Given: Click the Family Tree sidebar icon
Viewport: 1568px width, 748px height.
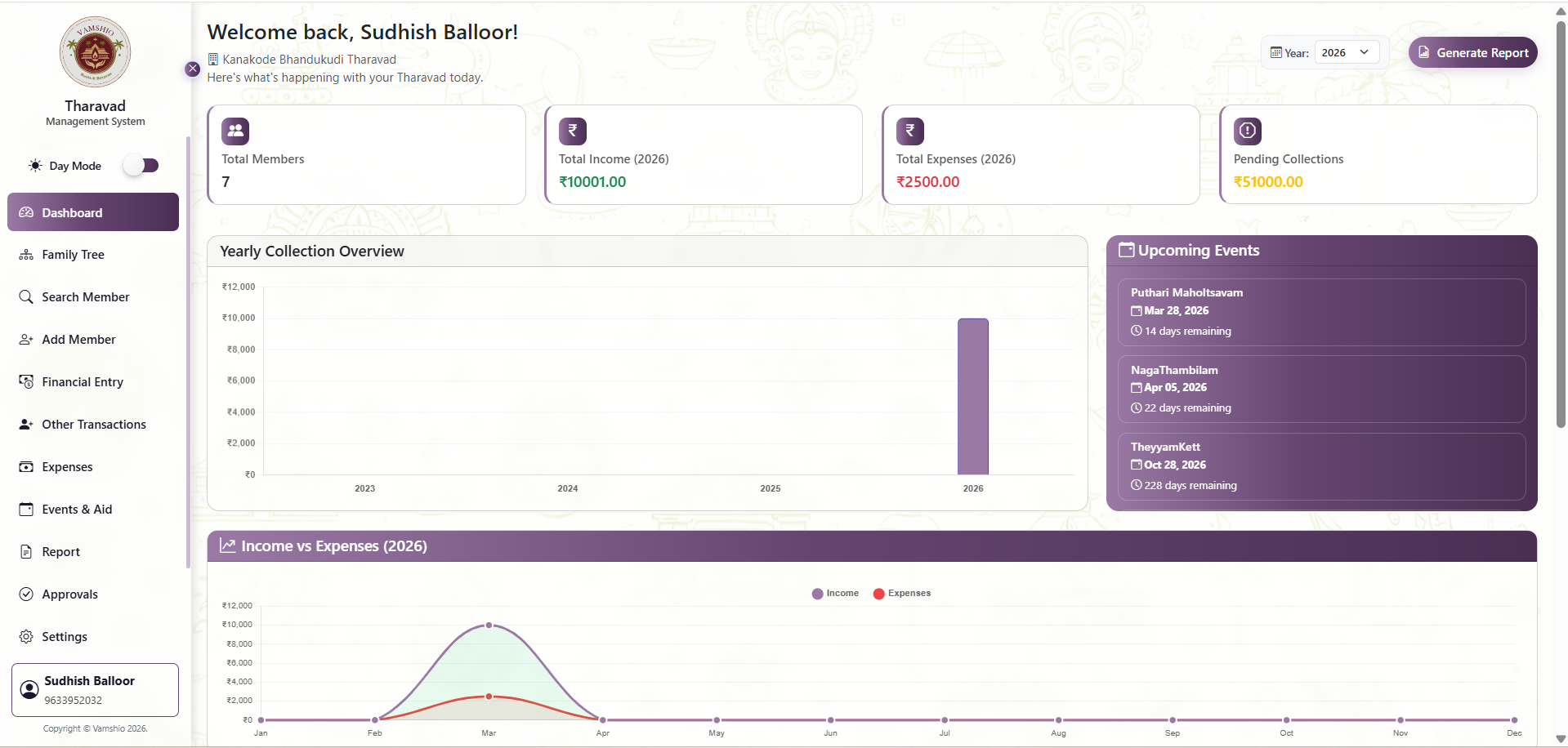Looking at the screenshot, I should click(26, 255).
